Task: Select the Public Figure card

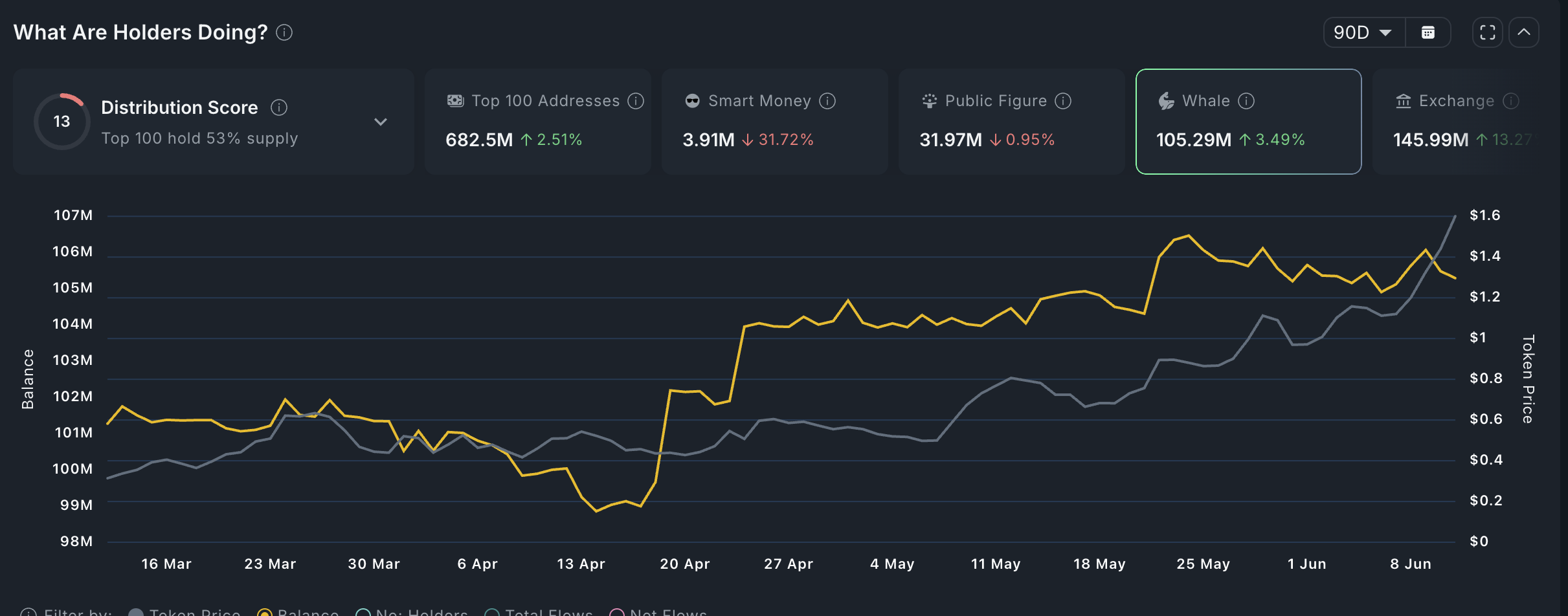Action: click(1011, 122)
